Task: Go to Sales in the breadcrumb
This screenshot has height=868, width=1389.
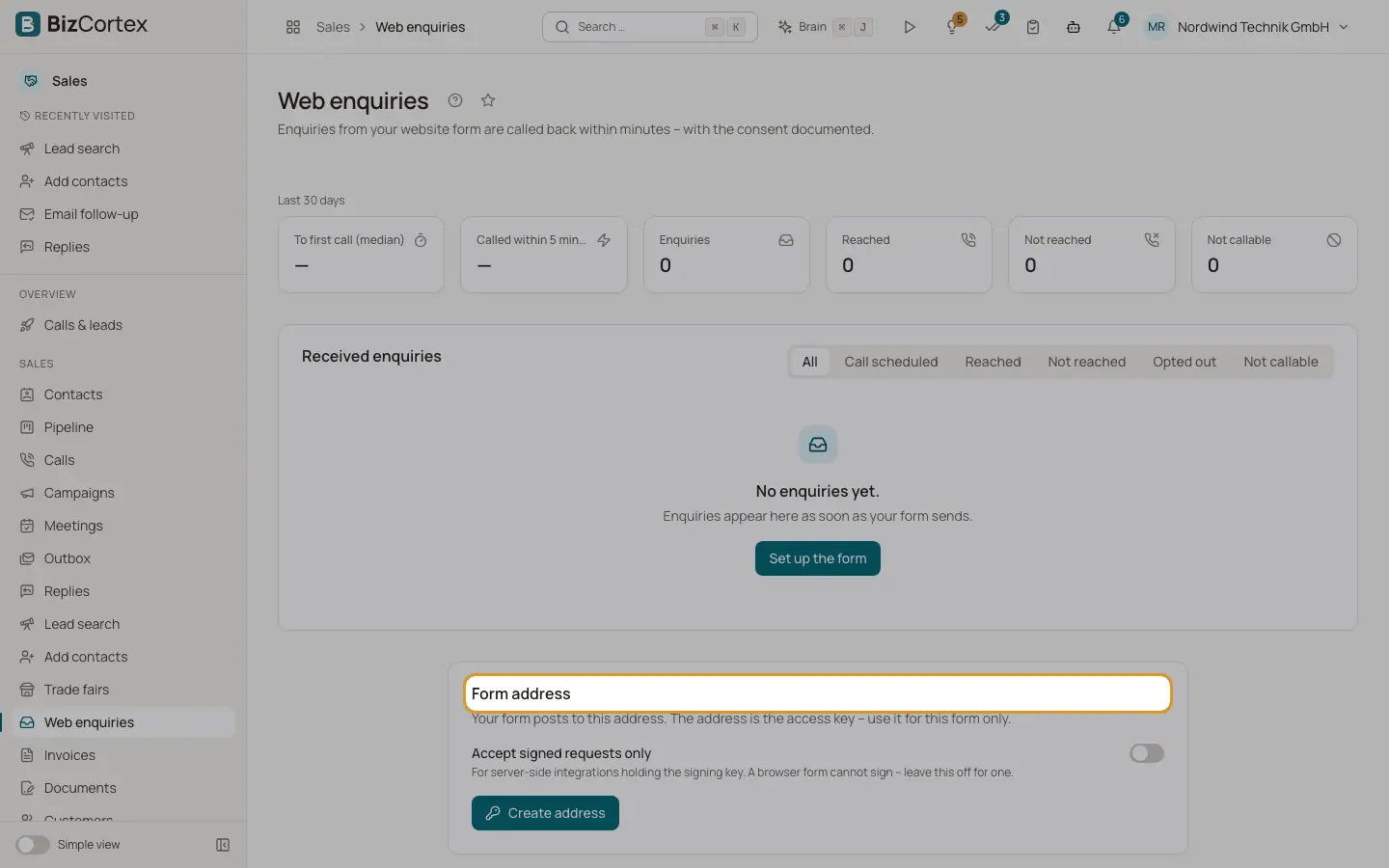Action: [333, 27]
